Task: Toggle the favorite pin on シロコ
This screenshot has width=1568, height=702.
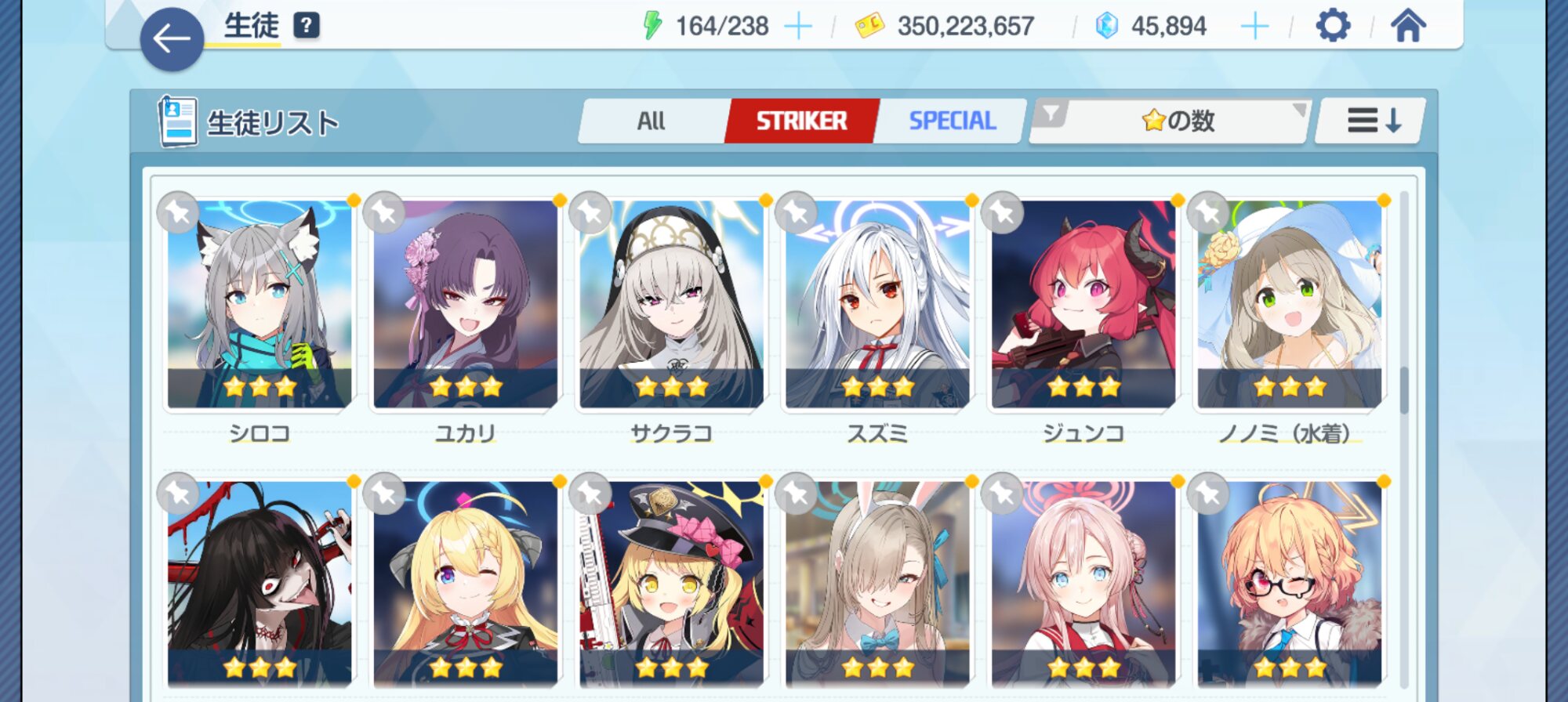Action: (178, 212)
